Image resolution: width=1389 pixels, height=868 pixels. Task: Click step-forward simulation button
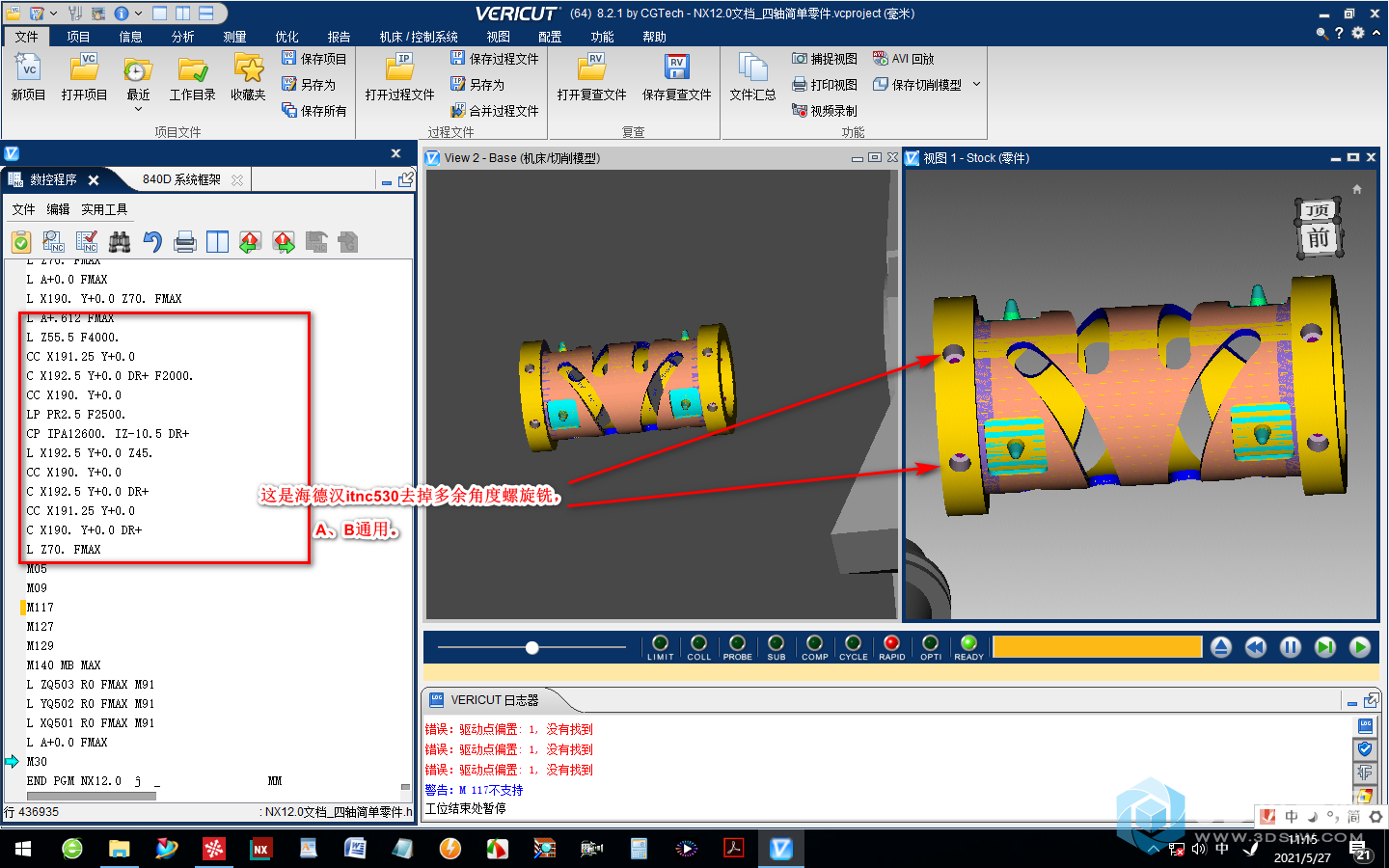tap(1325, 647)
